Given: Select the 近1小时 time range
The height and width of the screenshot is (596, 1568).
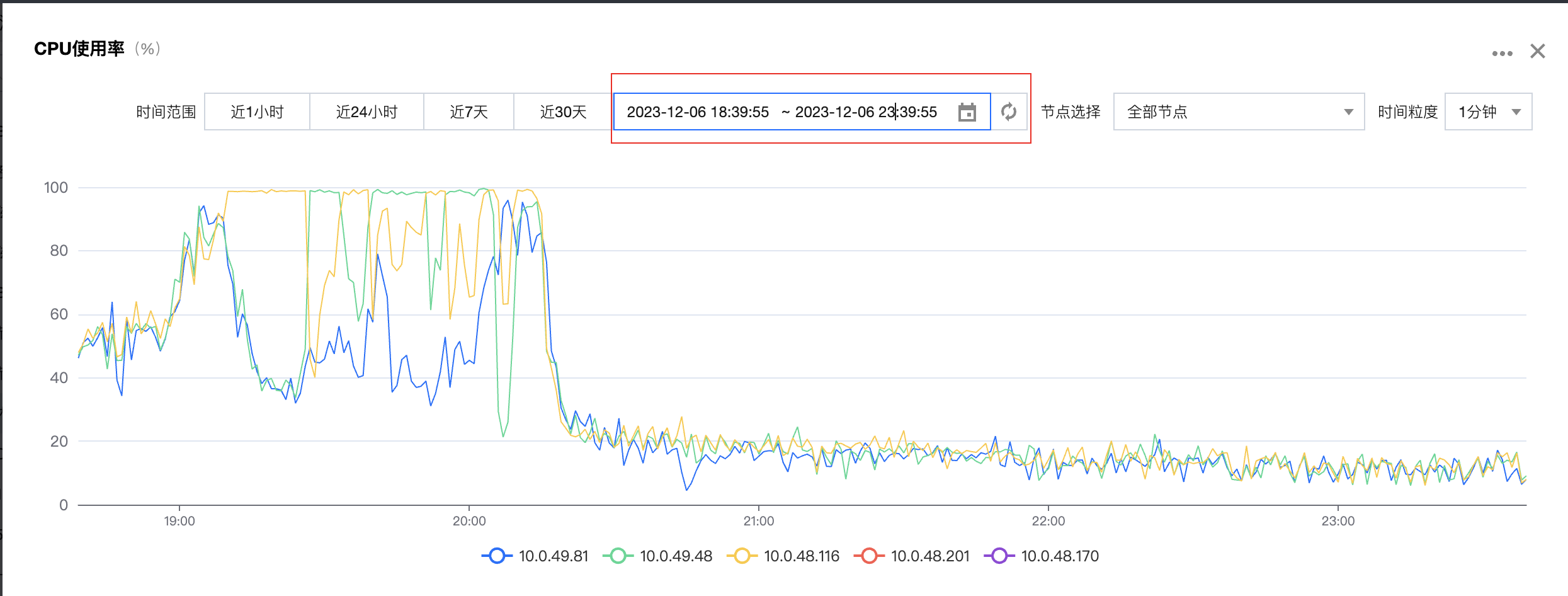Looking at the screenshot, I should click(257, 112).
